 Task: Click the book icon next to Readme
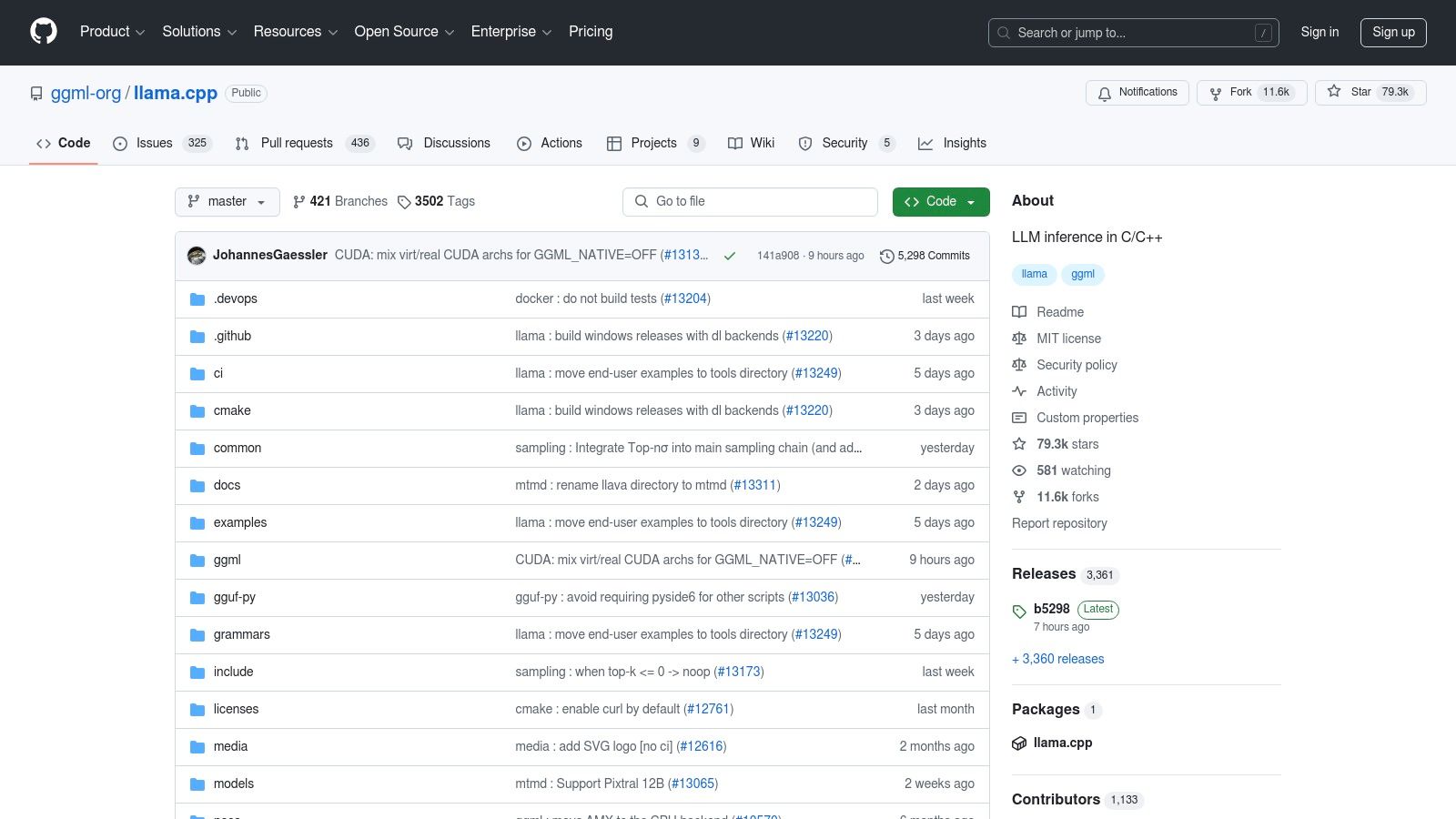[x=1019, y=312]
